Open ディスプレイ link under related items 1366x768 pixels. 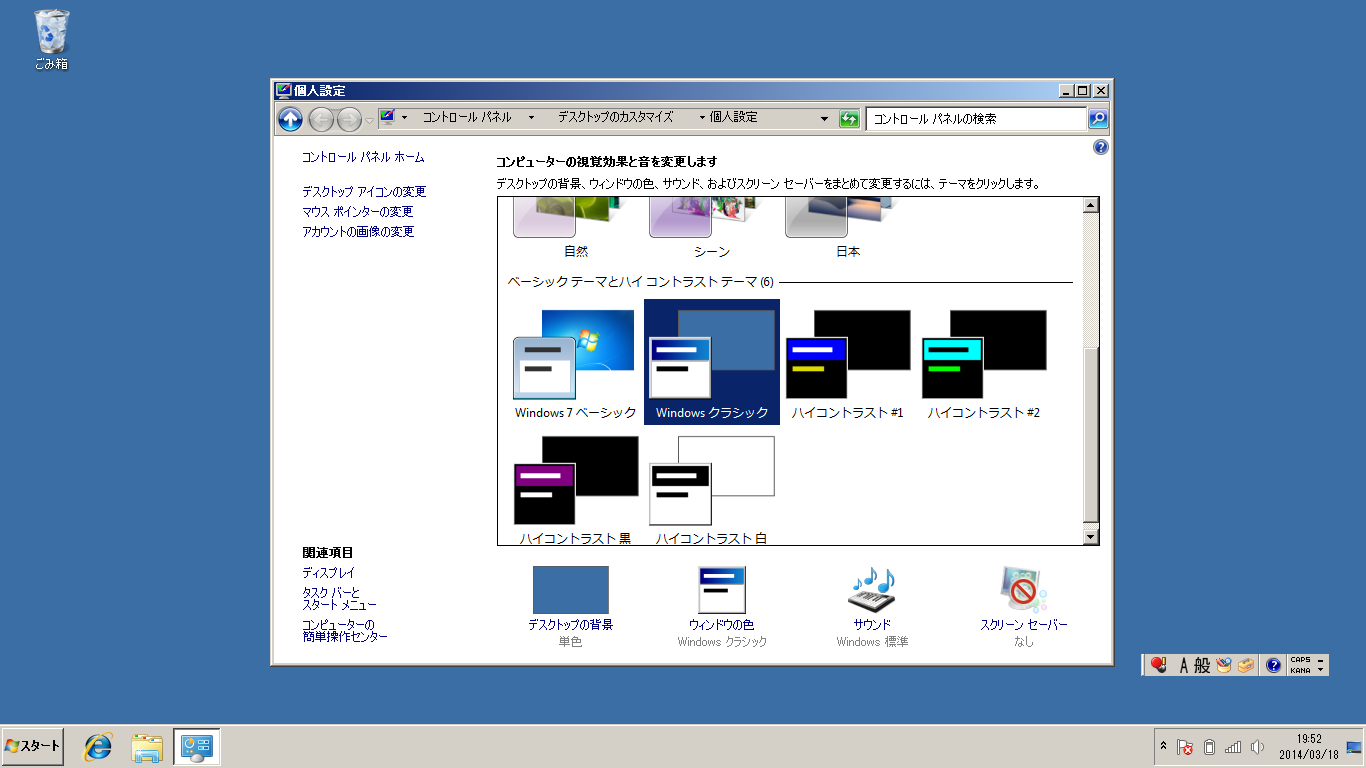pyautogui.click(x=329, y=573)
